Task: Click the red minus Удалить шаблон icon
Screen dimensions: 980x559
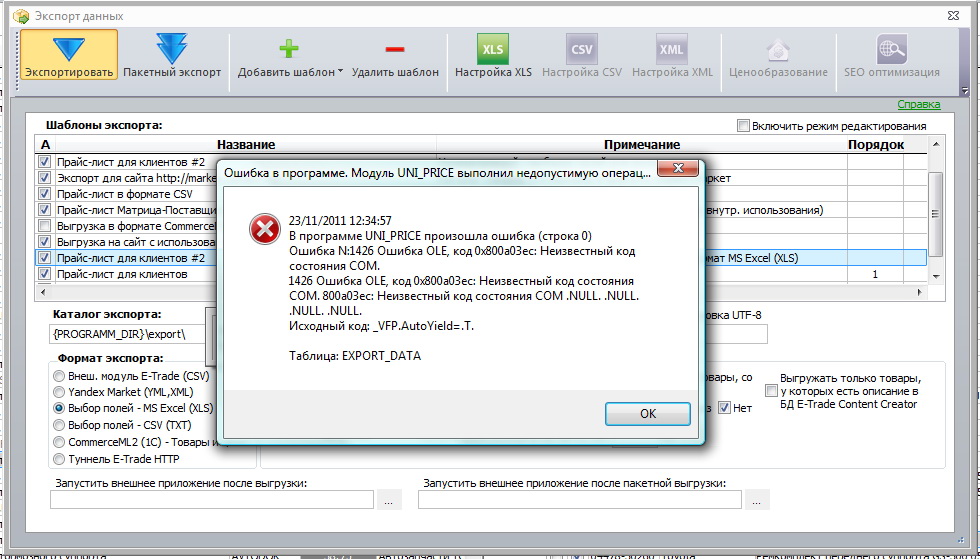Action: tap(395, 49)
